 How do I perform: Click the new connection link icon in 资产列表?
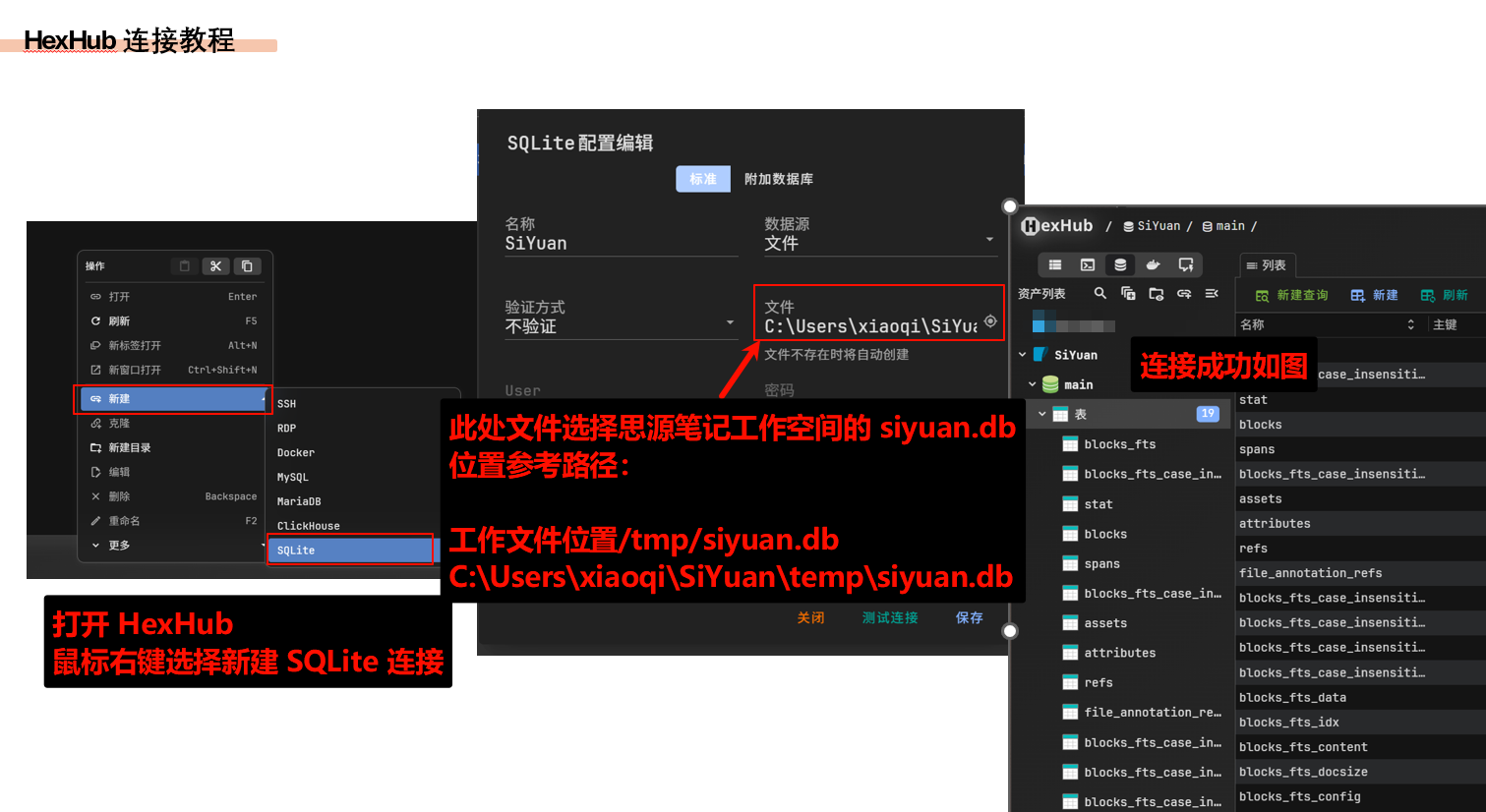1184,293
